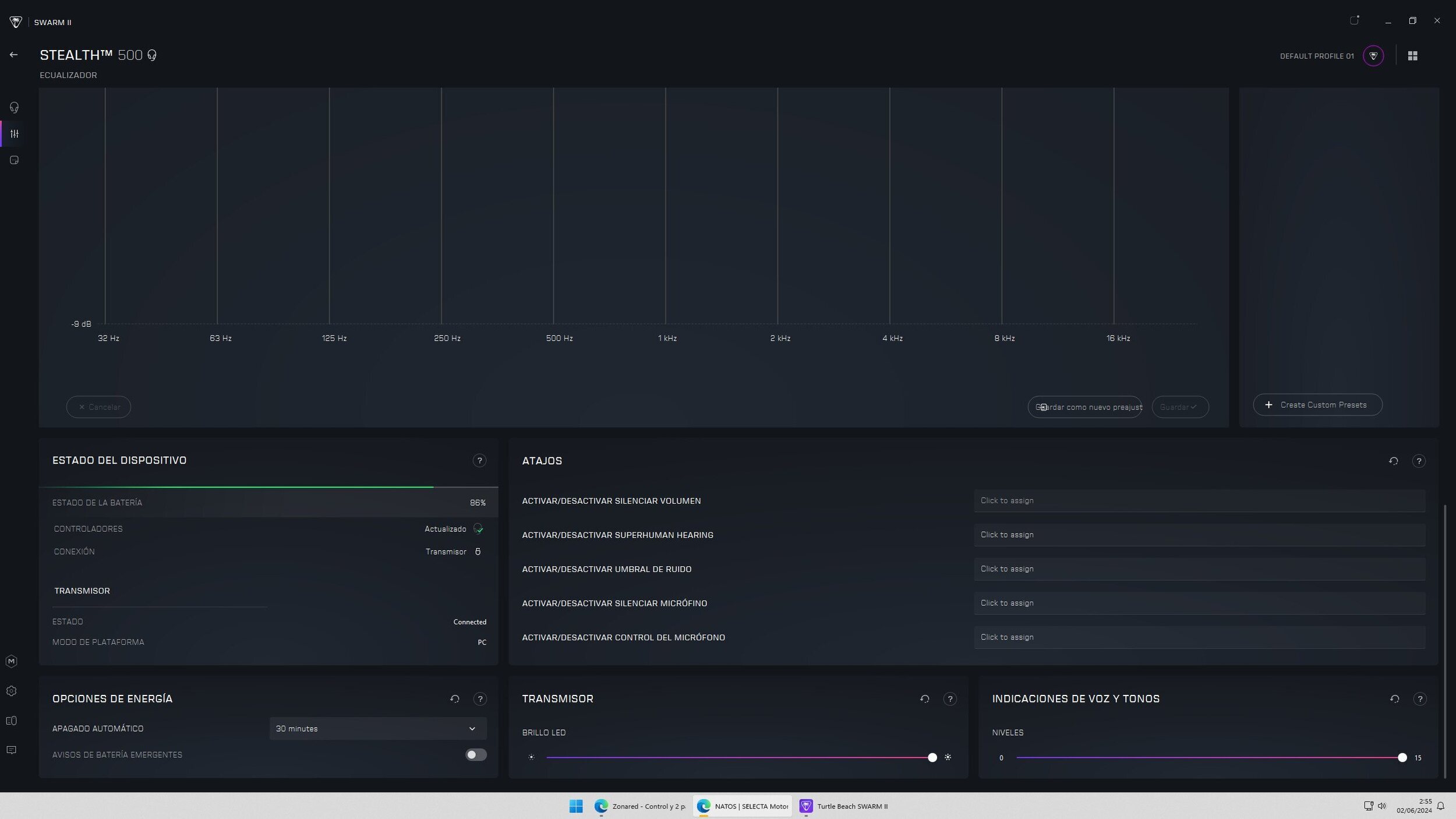Click the Indicaciones de Voz refresh icon

click(x=1394, y=699)
